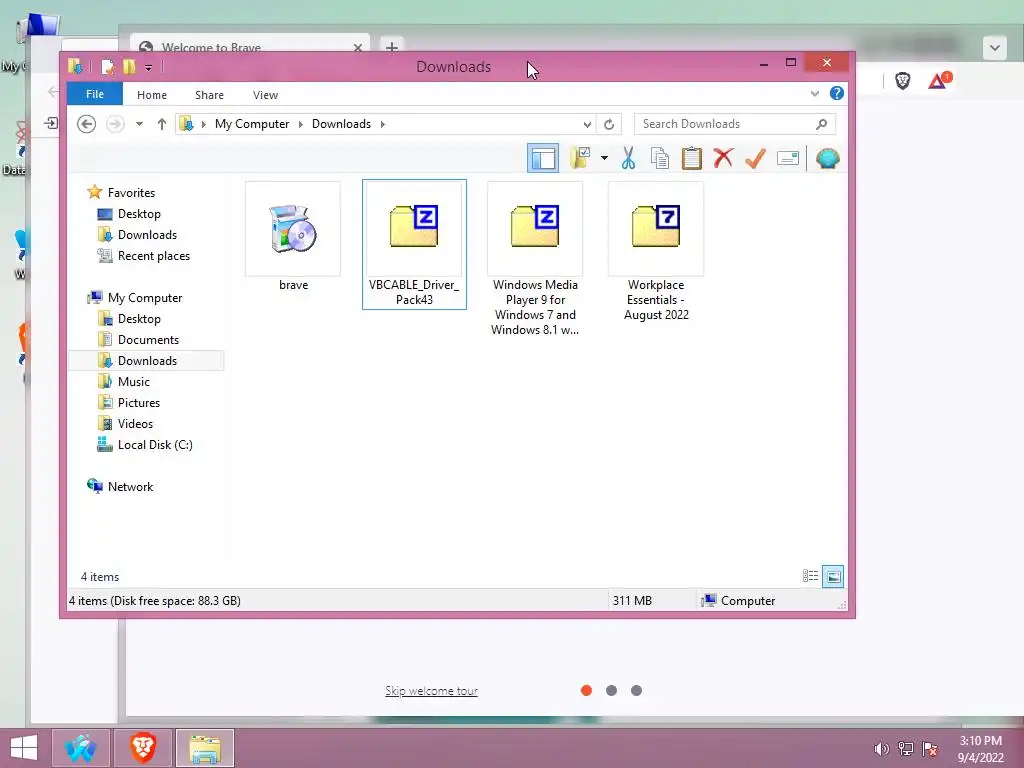The height and width of the screenshot is (768, 1024).
Task: Open Music folder in the sidebar
Action: pyautogui.click(x=133, y=381)
